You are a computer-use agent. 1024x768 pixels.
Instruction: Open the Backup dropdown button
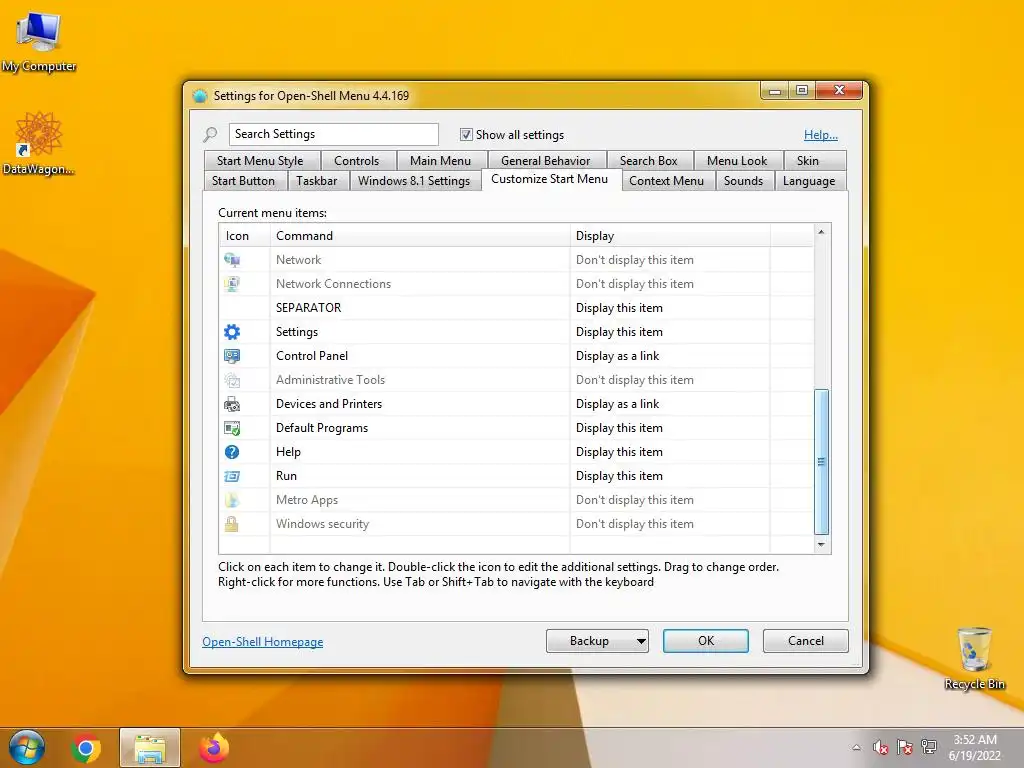[x=597, y=641]
